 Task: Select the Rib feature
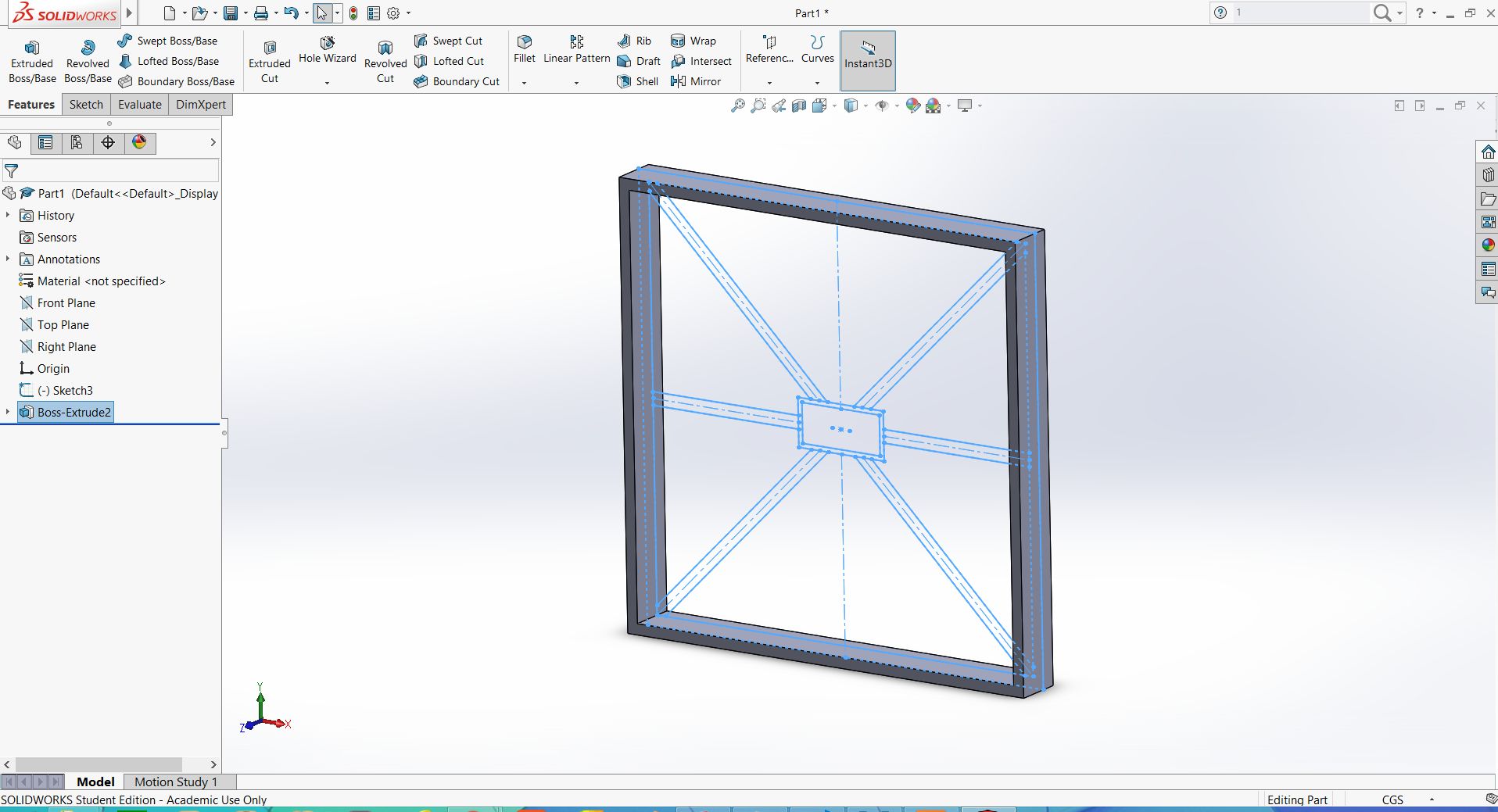(635, 41)
